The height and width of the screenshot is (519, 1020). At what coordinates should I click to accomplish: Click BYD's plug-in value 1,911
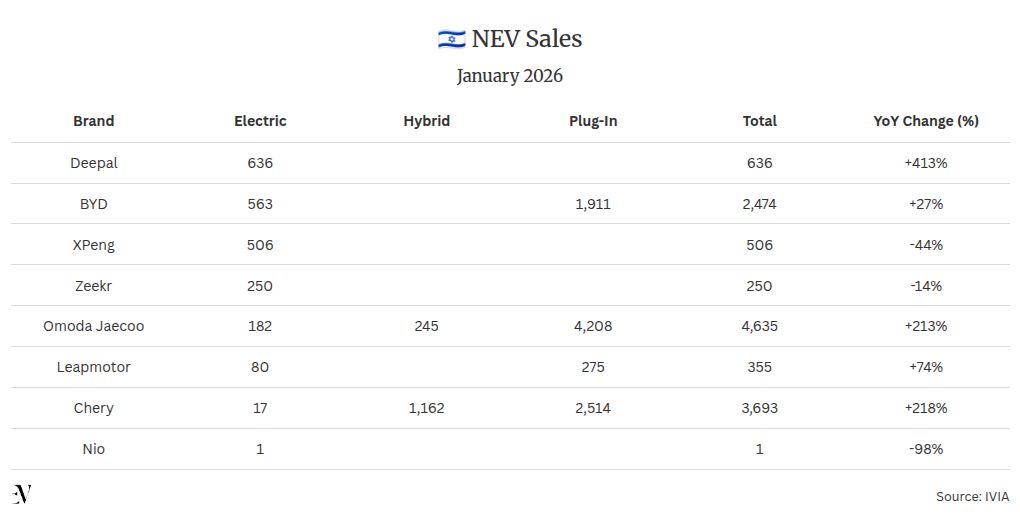pos(593,204)
